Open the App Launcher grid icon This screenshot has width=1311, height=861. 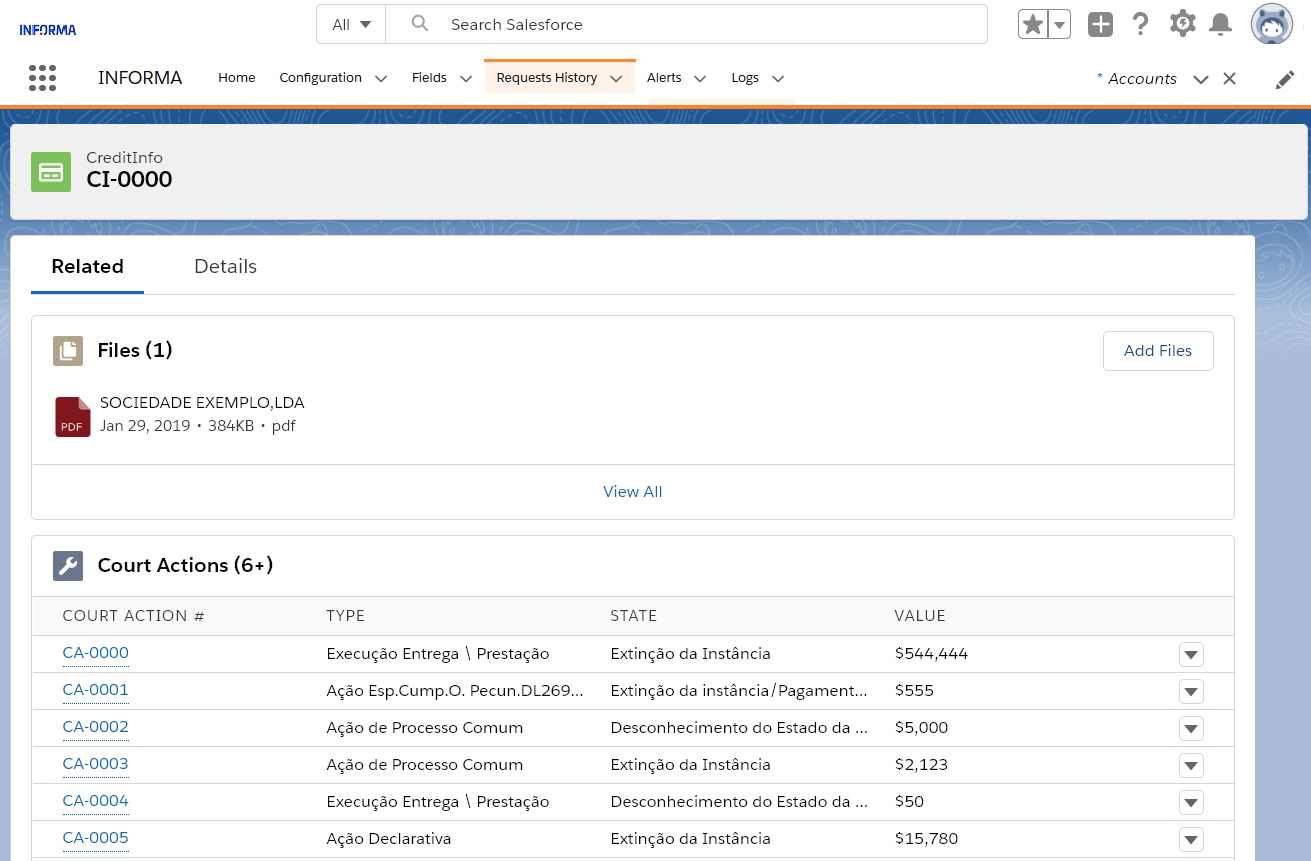tap(43, 78)
